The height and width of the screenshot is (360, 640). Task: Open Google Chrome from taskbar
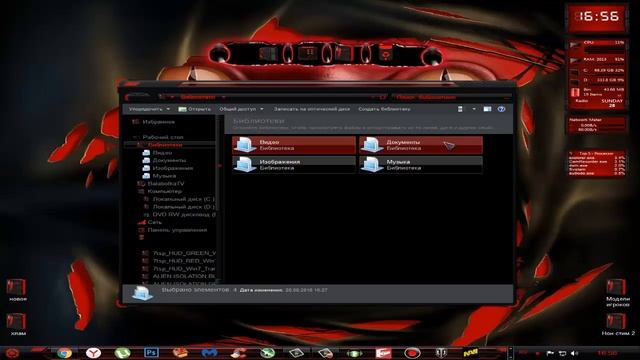point(64,353)
